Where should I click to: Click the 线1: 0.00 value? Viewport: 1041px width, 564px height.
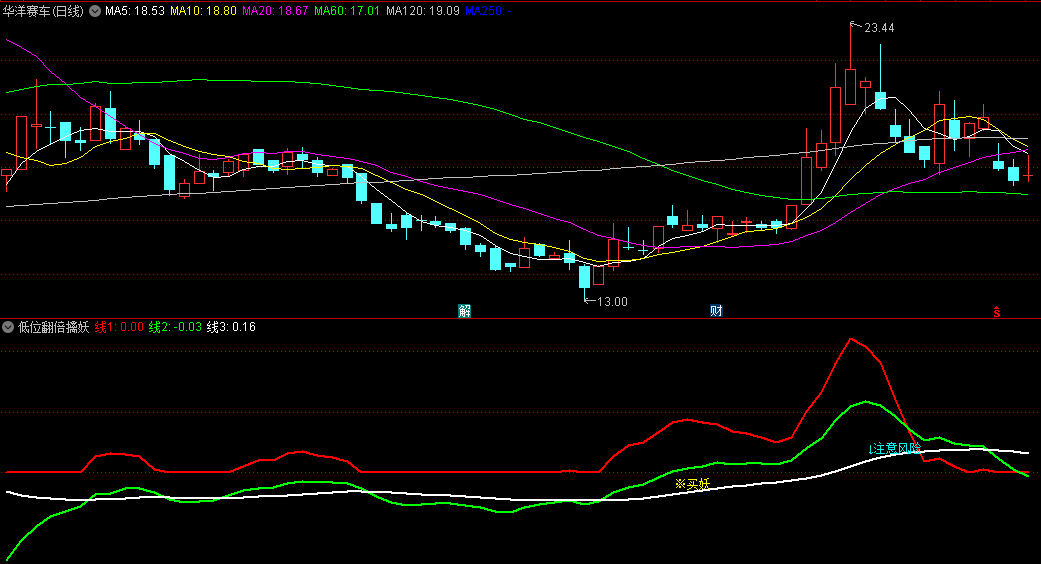(x=119, y=327)
